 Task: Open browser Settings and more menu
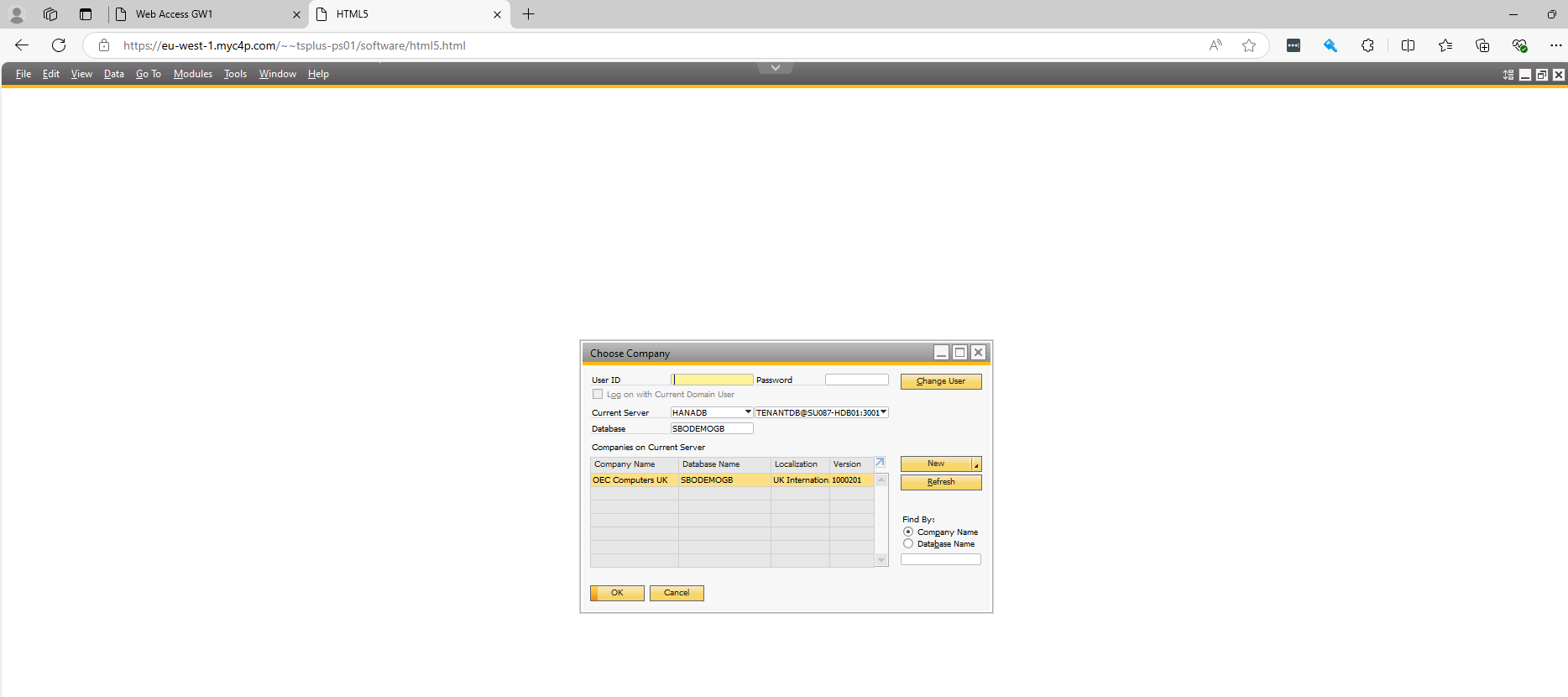[1555, 45]
